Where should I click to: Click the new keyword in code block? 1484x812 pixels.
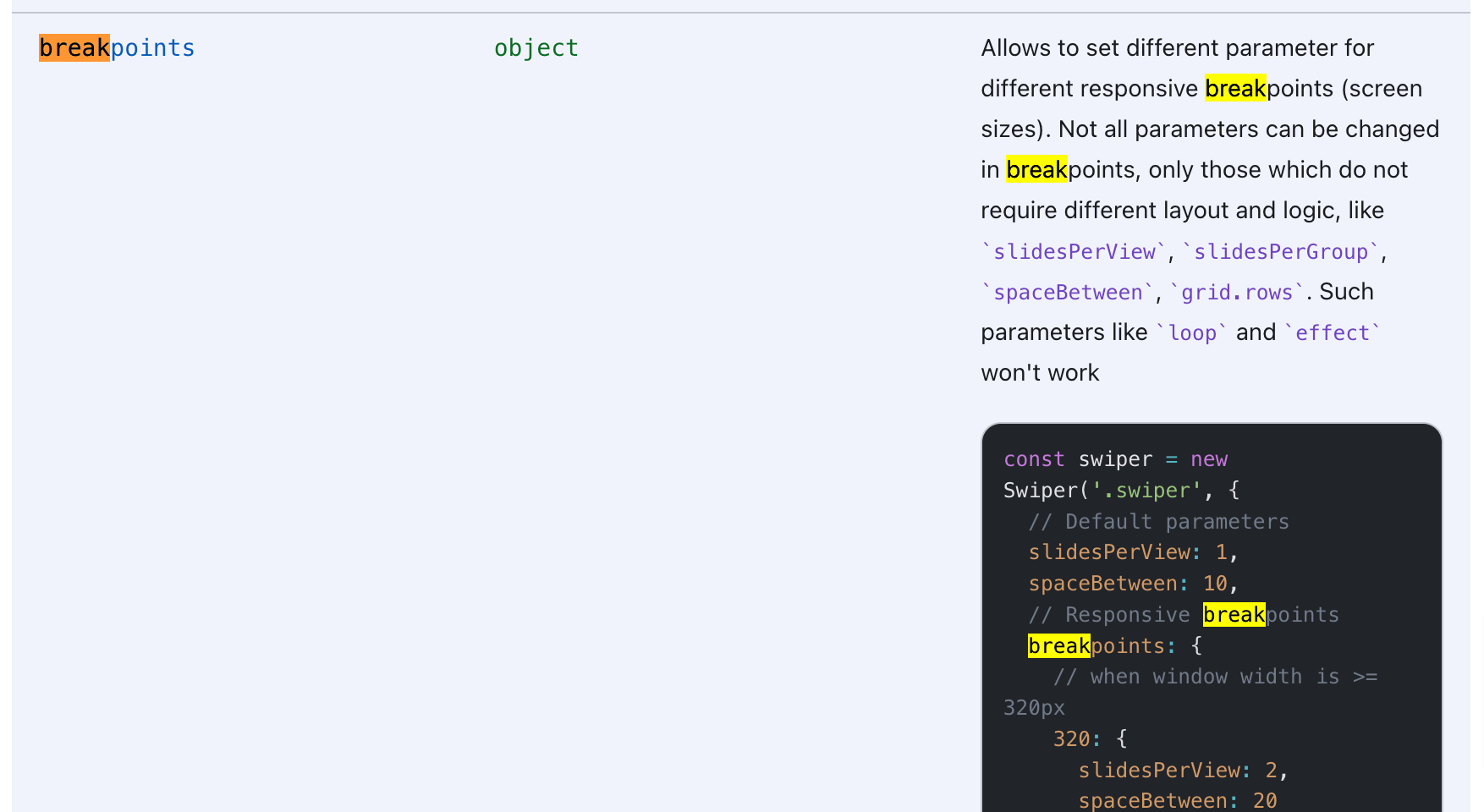(x=1208, y=459)
